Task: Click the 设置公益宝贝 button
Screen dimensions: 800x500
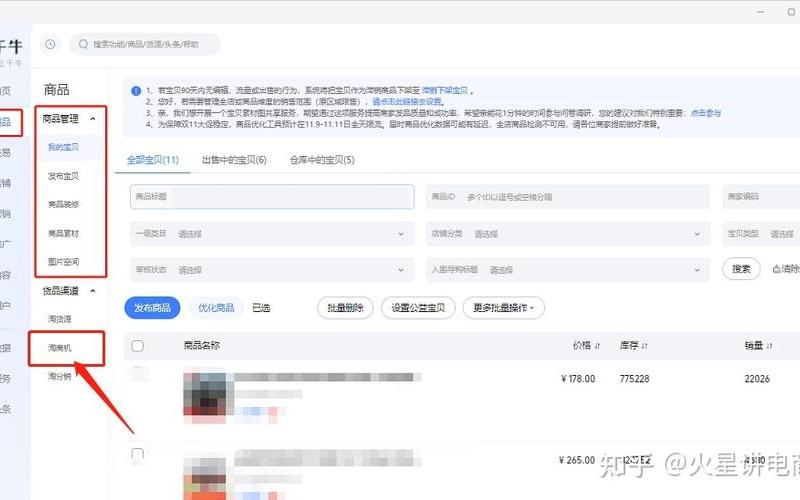Action: [418, 308]
